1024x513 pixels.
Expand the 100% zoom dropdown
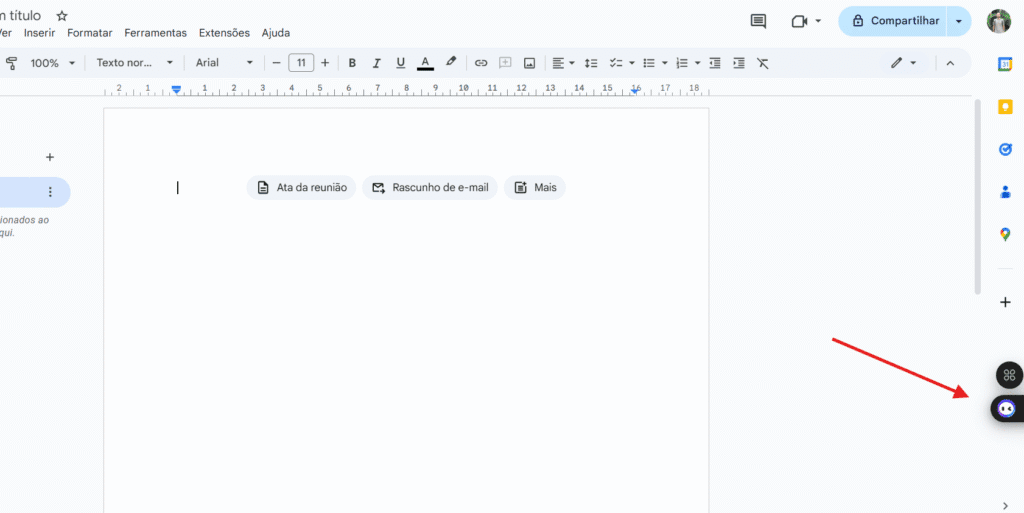tap(51, 63)
